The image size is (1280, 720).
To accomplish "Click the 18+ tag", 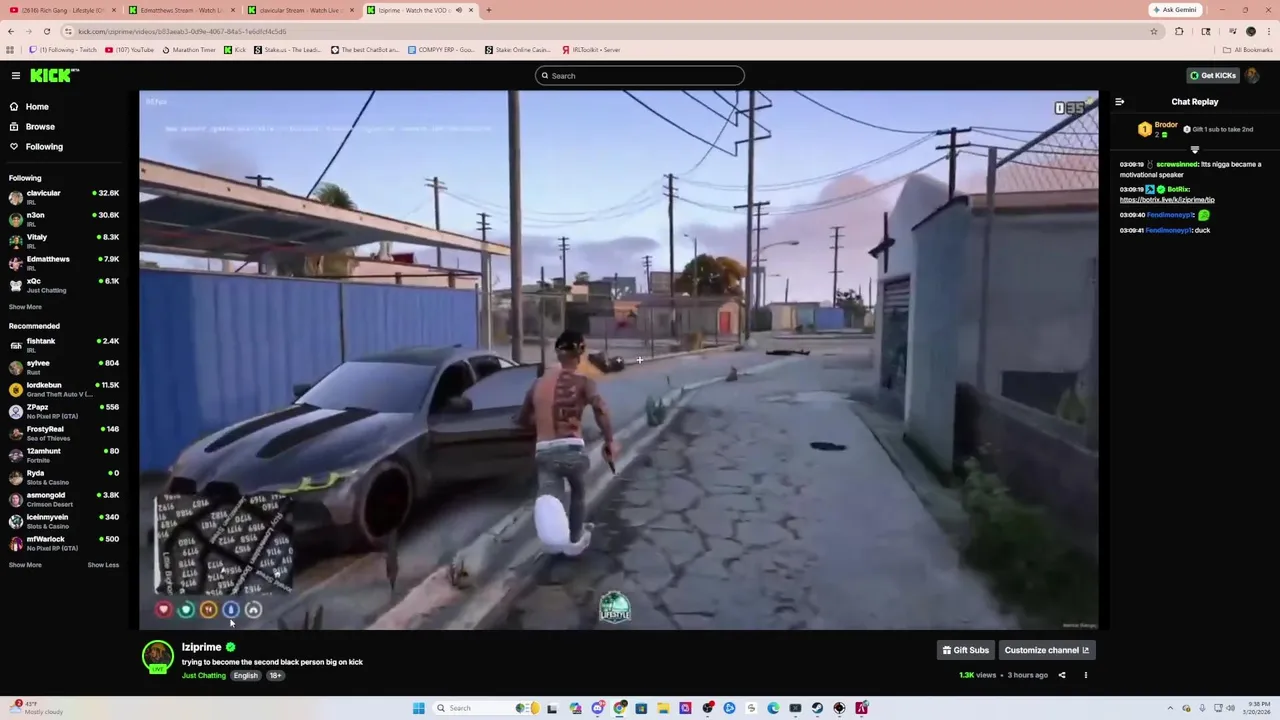I will (275, 675).
